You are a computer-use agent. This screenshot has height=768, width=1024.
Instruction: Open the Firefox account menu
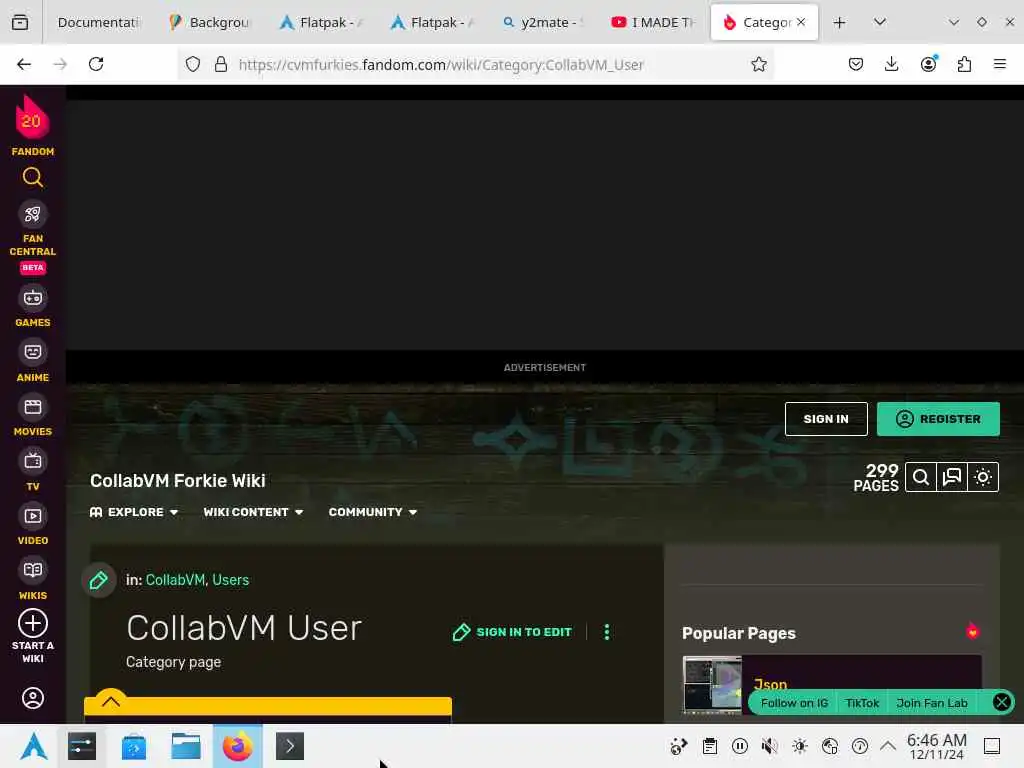(928, 64)
